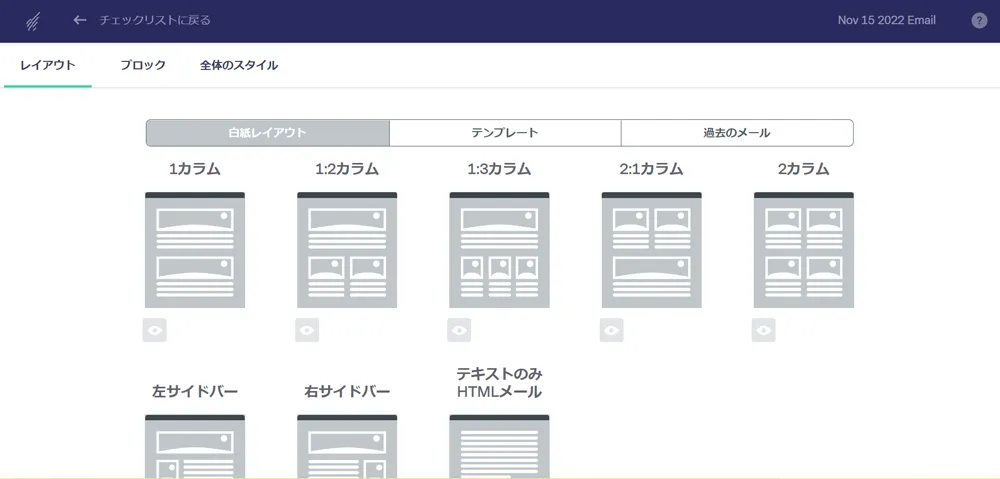The height and width of the screenshot is (479, 1000).
Task: Choose the 1カラム layout thumbnail
Action: pyautogui.click(x=195, y=250)
